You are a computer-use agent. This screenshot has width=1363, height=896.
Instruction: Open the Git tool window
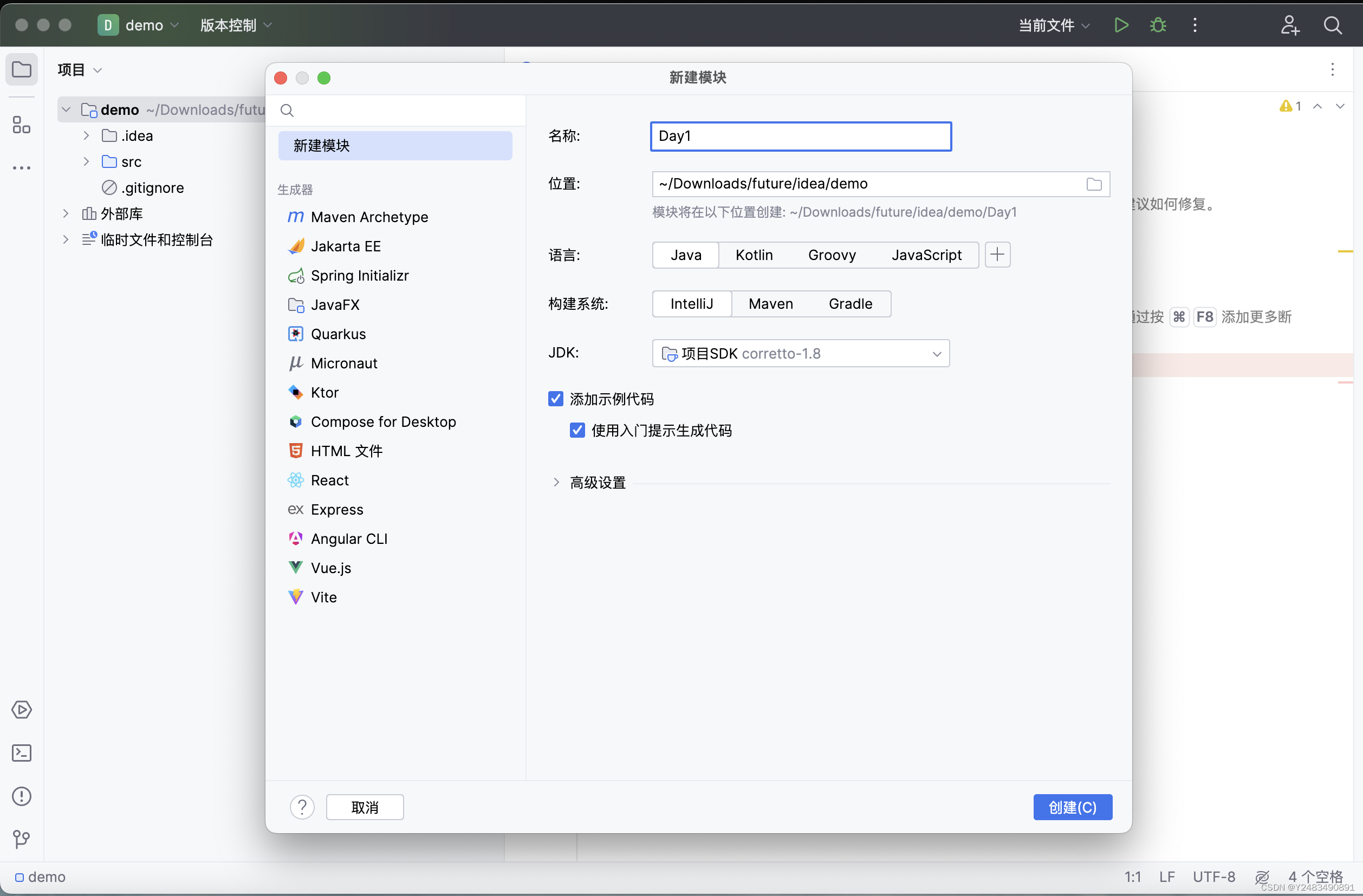[x=22, y=839]
